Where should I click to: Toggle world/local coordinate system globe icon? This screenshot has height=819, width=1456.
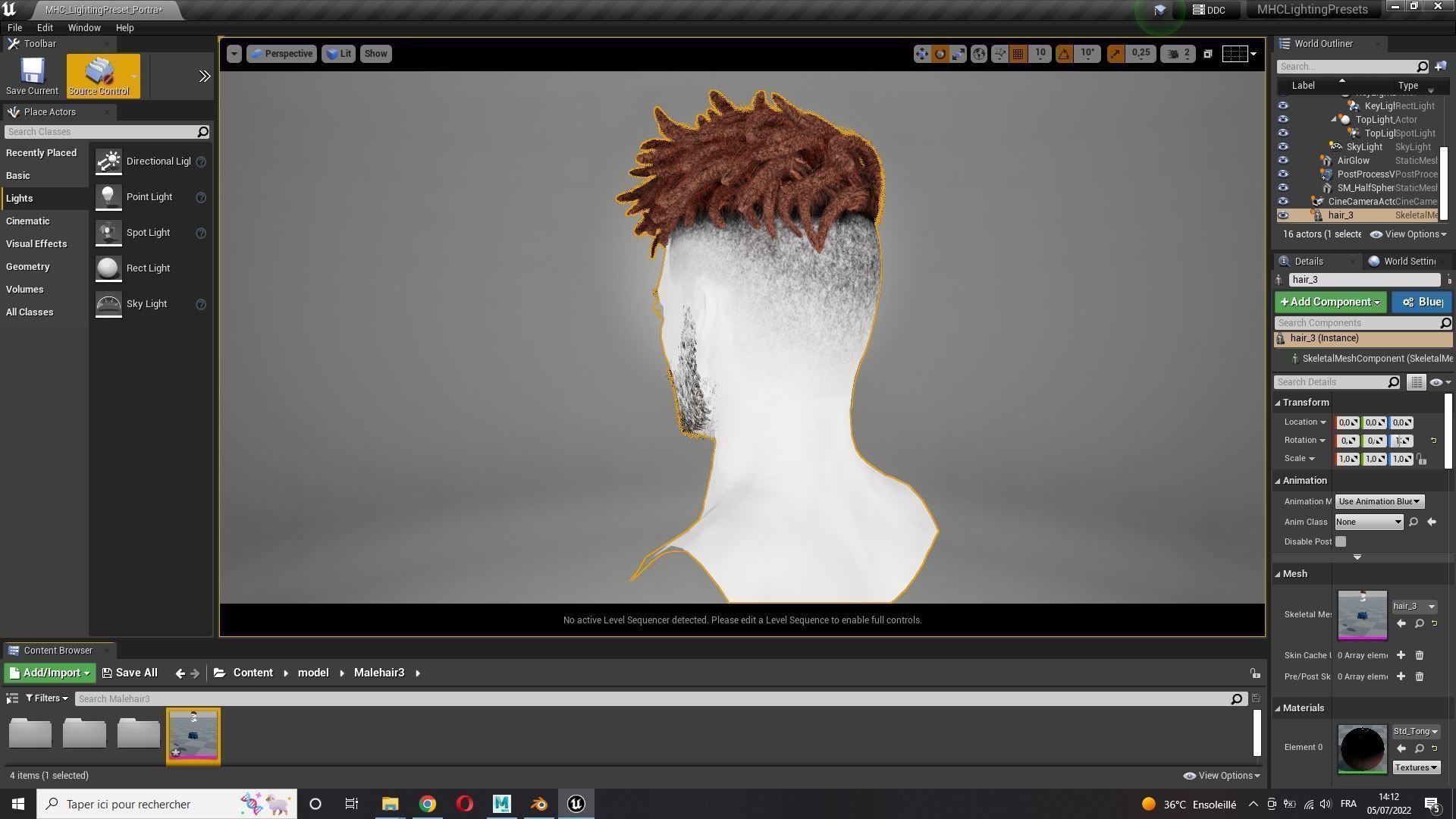pos(979,54)
